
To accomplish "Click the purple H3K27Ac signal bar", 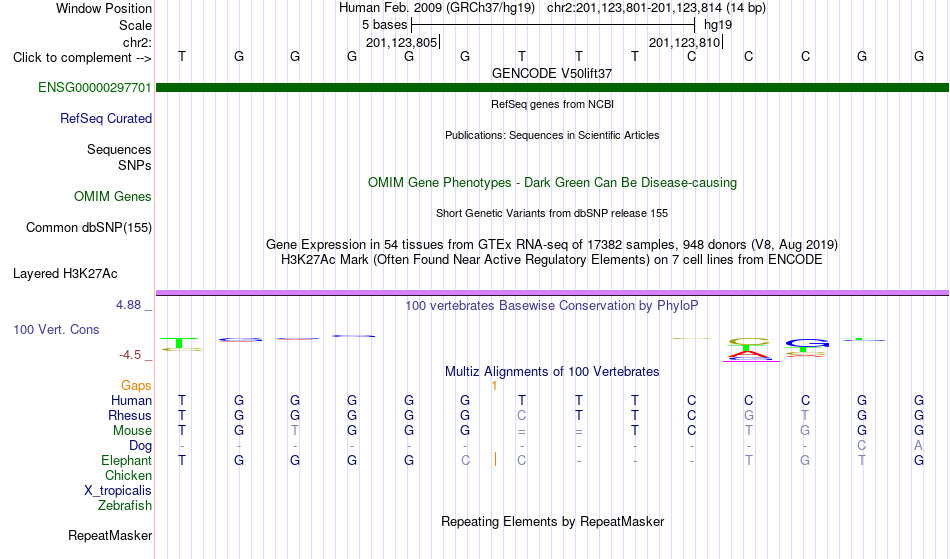I will 553,293.
